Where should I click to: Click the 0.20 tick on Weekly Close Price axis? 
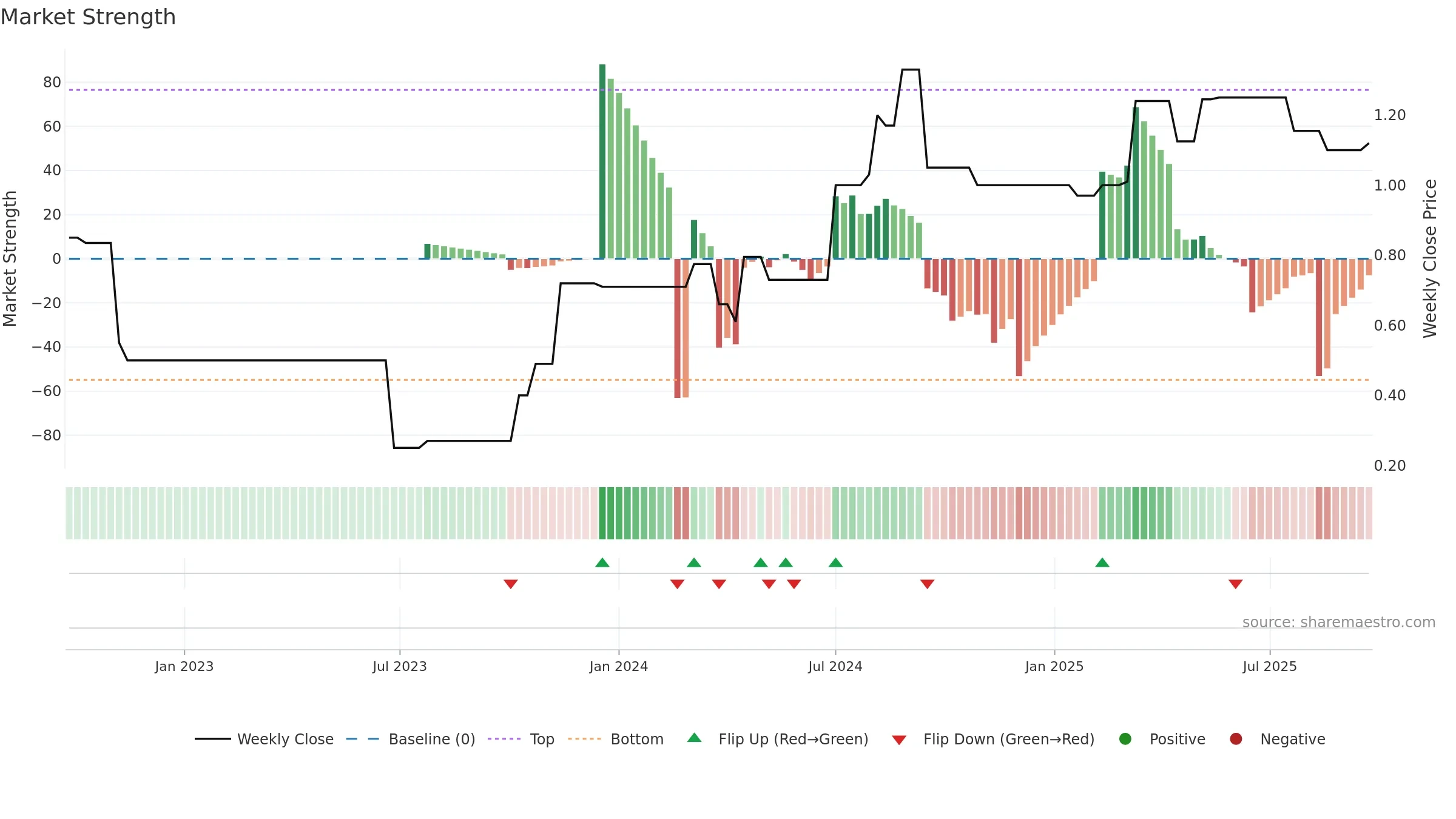point(1390,466)
